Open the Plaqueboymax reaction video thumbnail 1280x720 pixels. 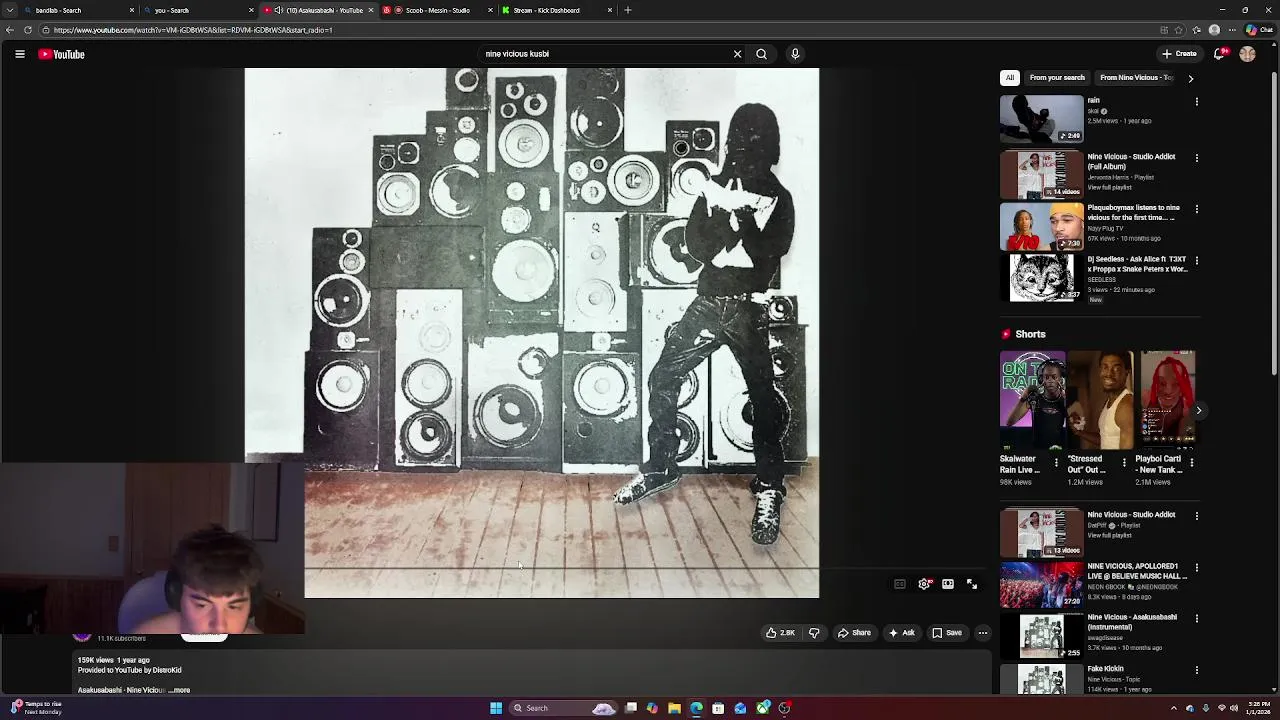[1041, 226]
